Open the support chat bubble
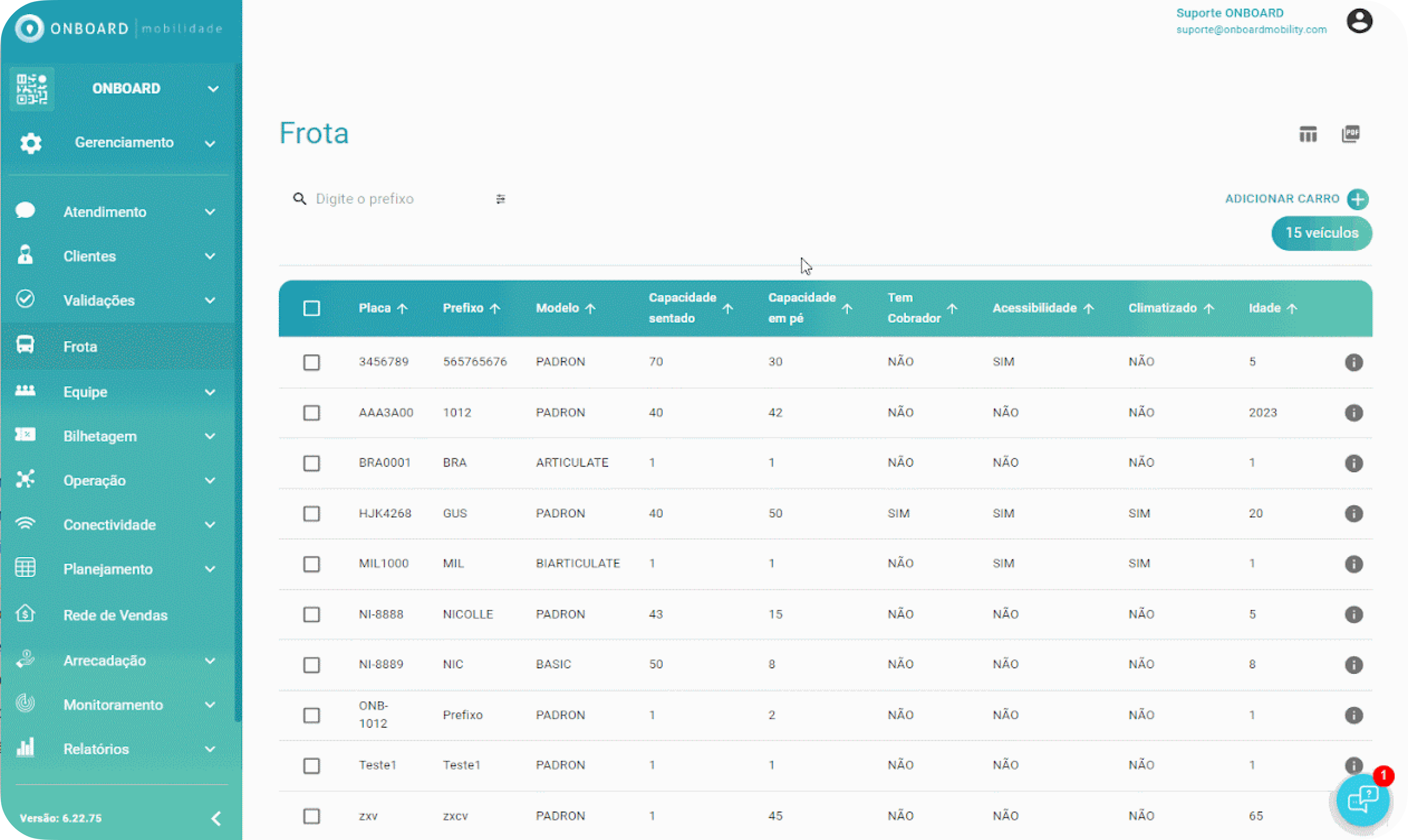Screen dimensions: 1408x840 coord(1363,800)
